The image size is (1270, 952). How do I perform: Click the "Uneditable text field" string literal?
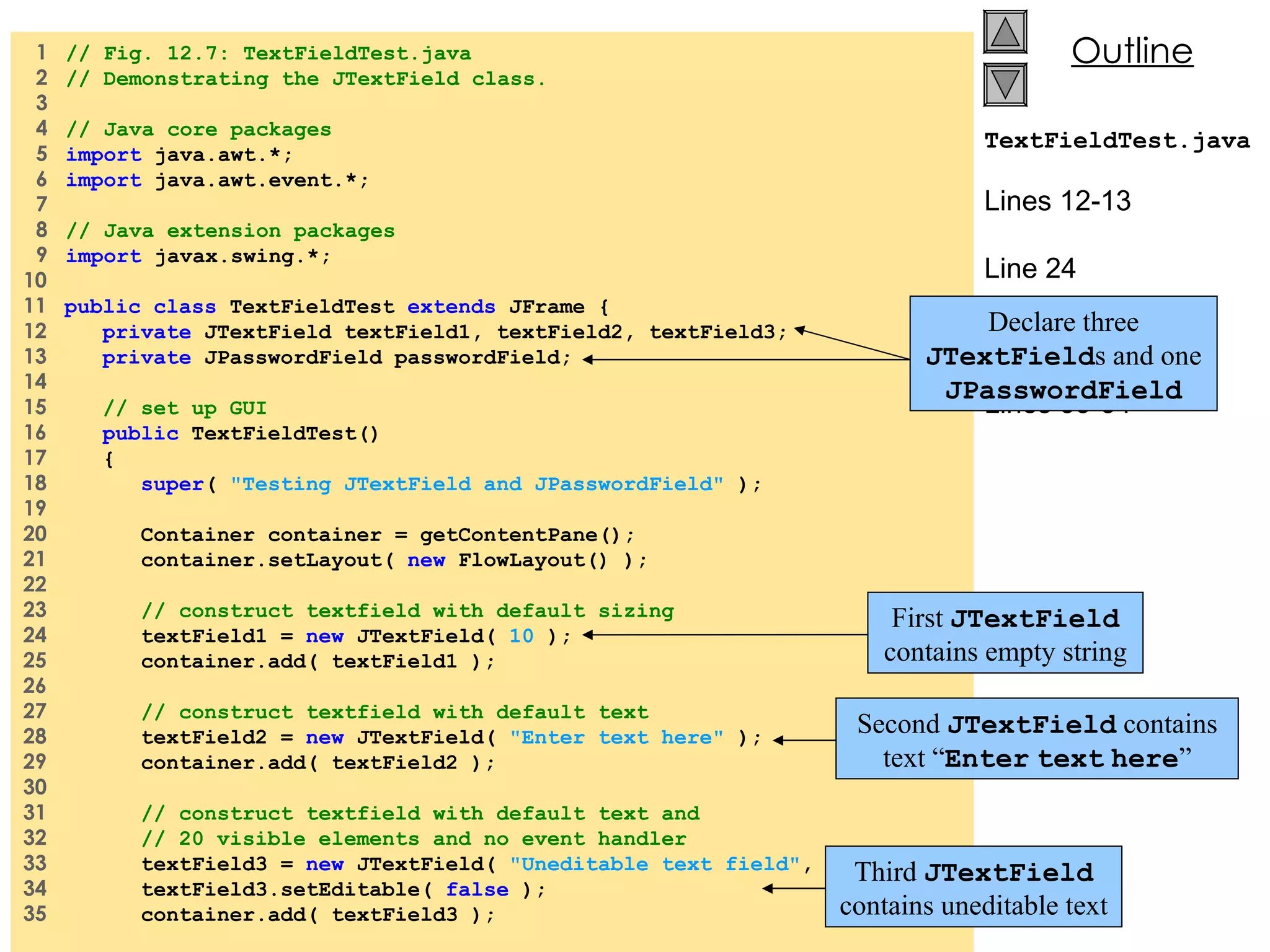(655, 864)
